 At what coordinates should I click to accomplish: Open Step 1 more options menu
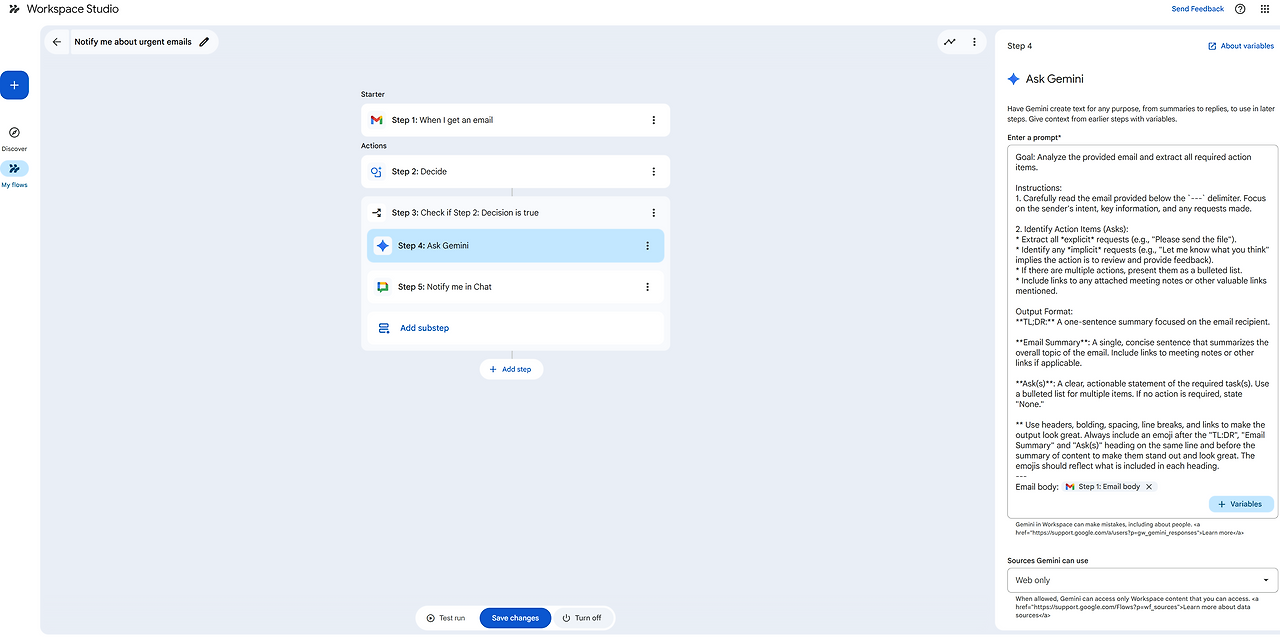click(x=654, y=120)
